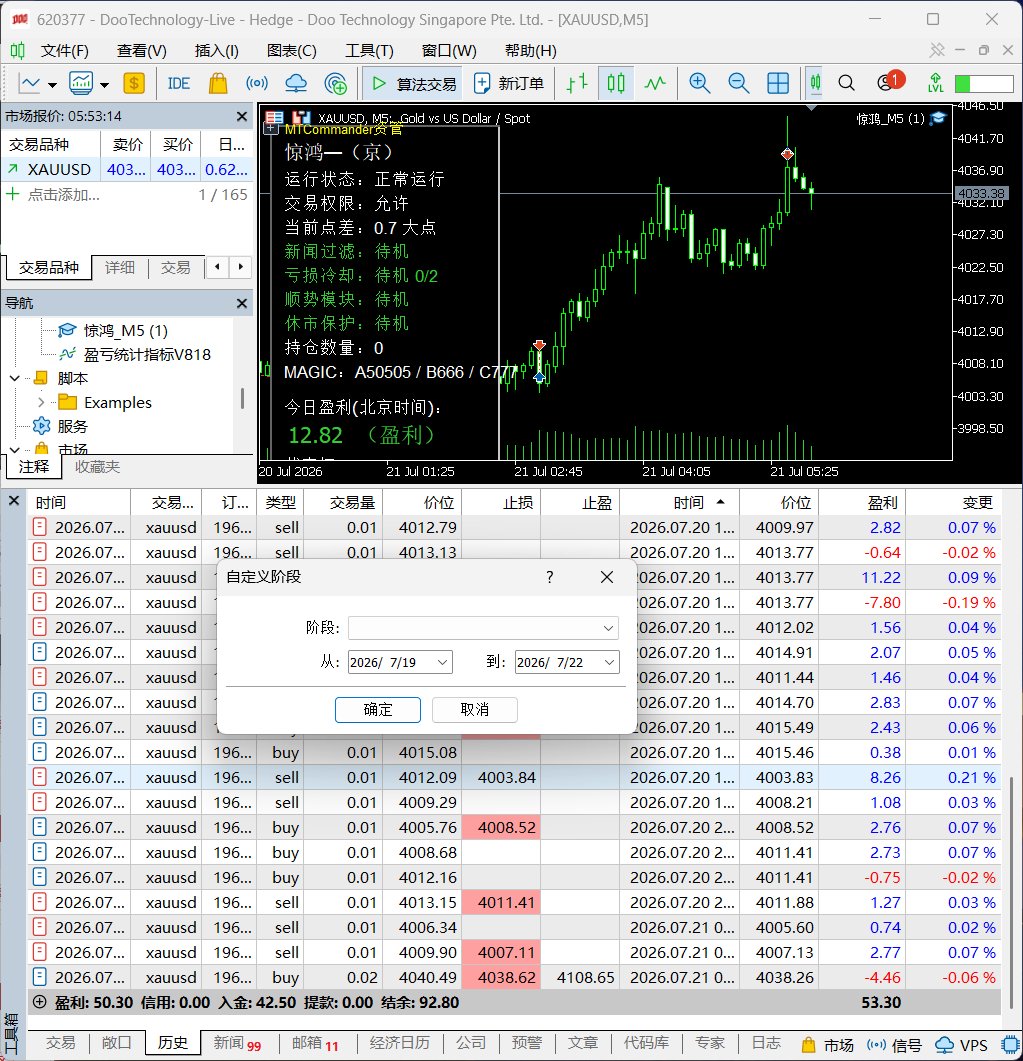Sort history by the 盈利 column header
1023x1061 pixels.
pos(863,503)
